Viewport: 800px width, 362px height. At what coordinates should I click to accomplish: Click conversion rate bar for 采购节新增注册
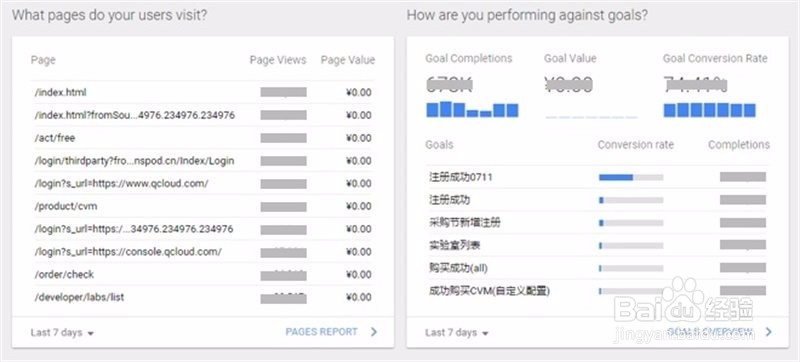631,223
